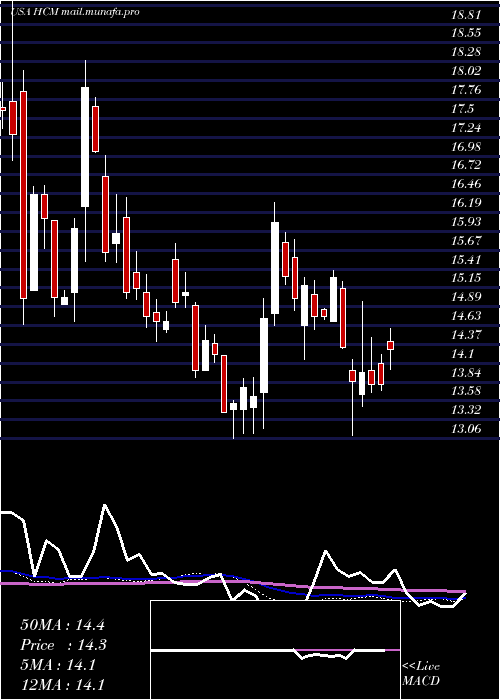This screenshot has height=700, width=500.
Task: Click the '50MA : 14.4' readout
Action: pyautogui.click(x=62, y=625)
